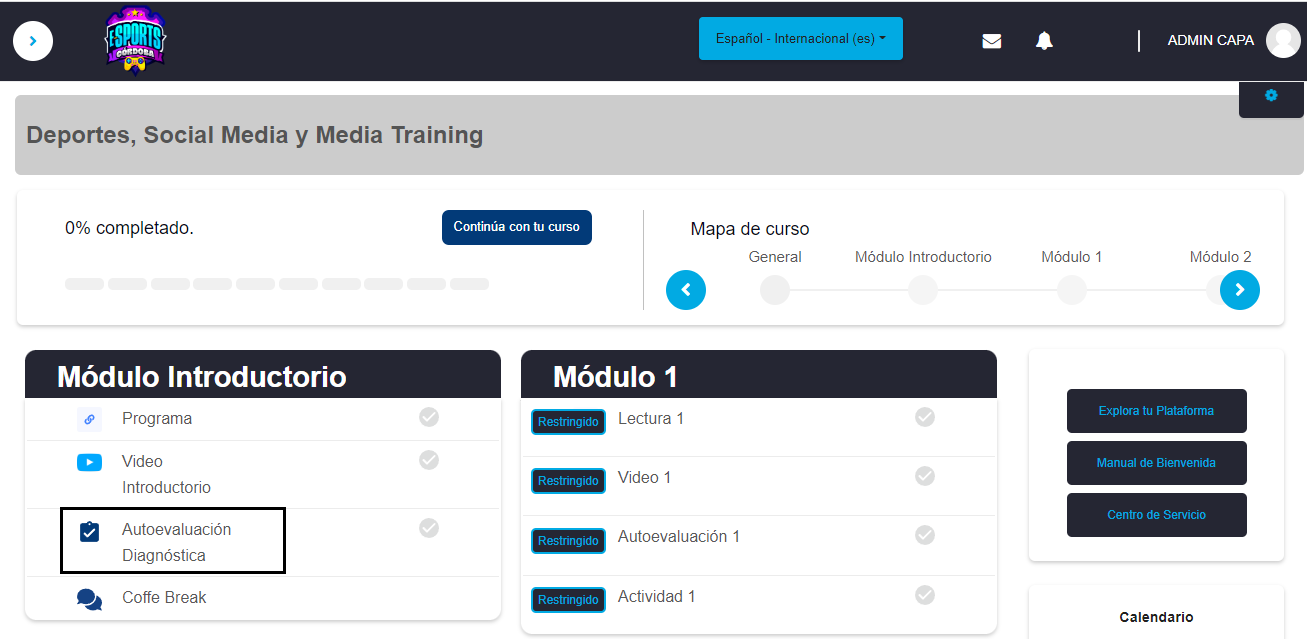1307x639 pixels.
Task: Click the Restringido badge beside Autoevaluación 1
Action: 568,541
